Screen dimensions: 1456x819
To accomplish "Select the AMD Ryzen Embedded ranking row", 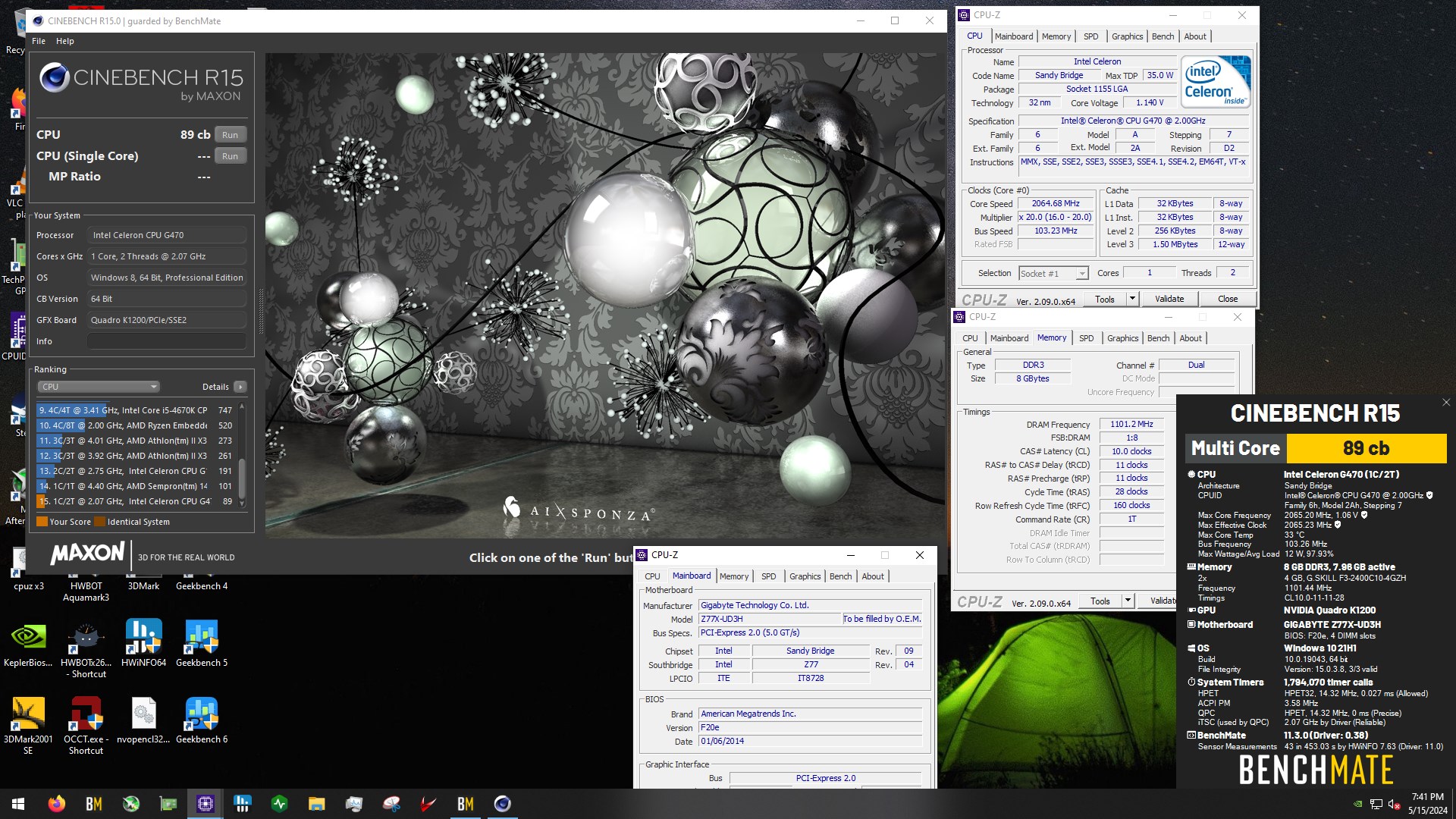I will [136, 425].
